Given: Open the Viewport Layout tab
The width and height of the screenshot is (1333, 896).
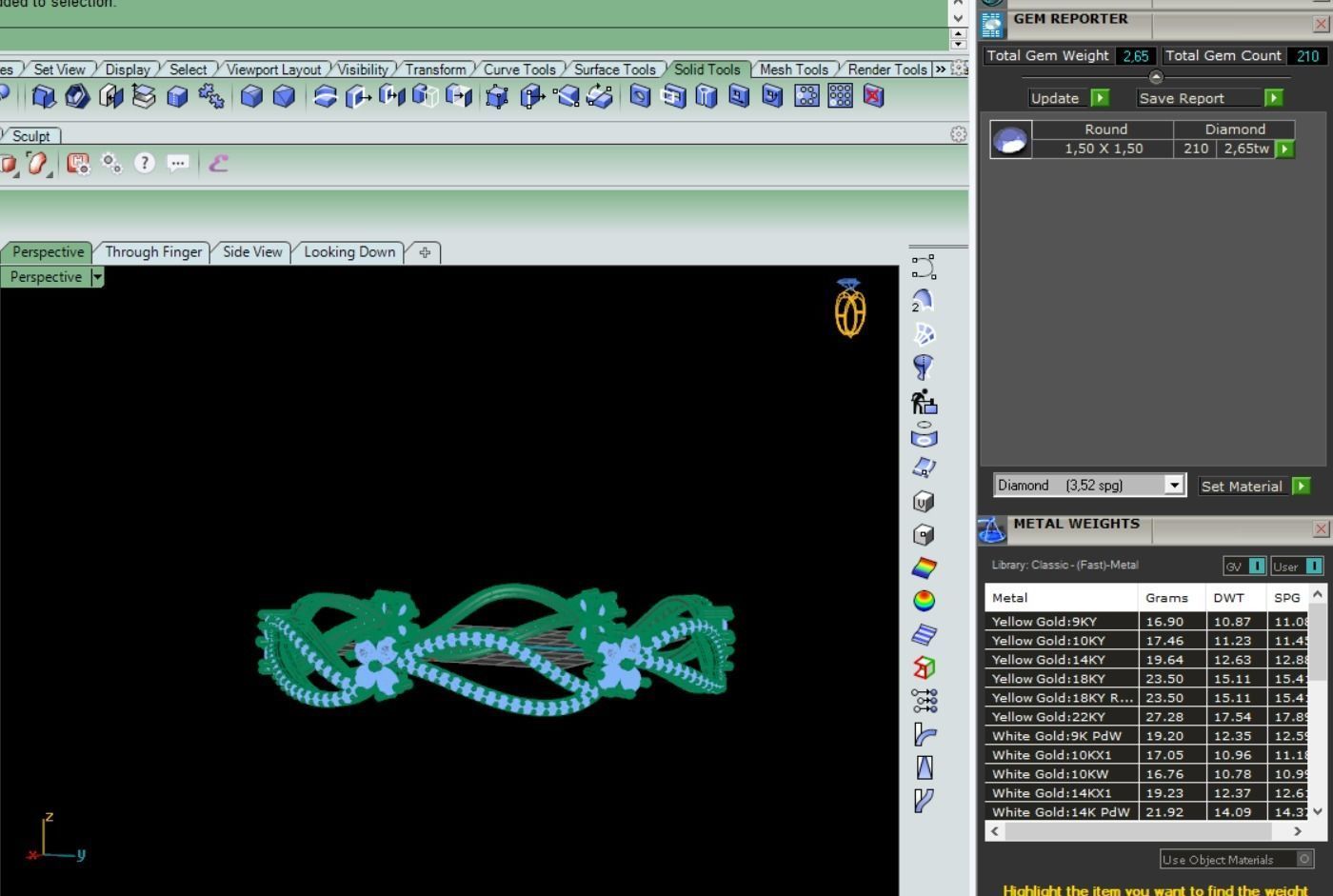Looking at the screenshot, I should click(273, 70).
